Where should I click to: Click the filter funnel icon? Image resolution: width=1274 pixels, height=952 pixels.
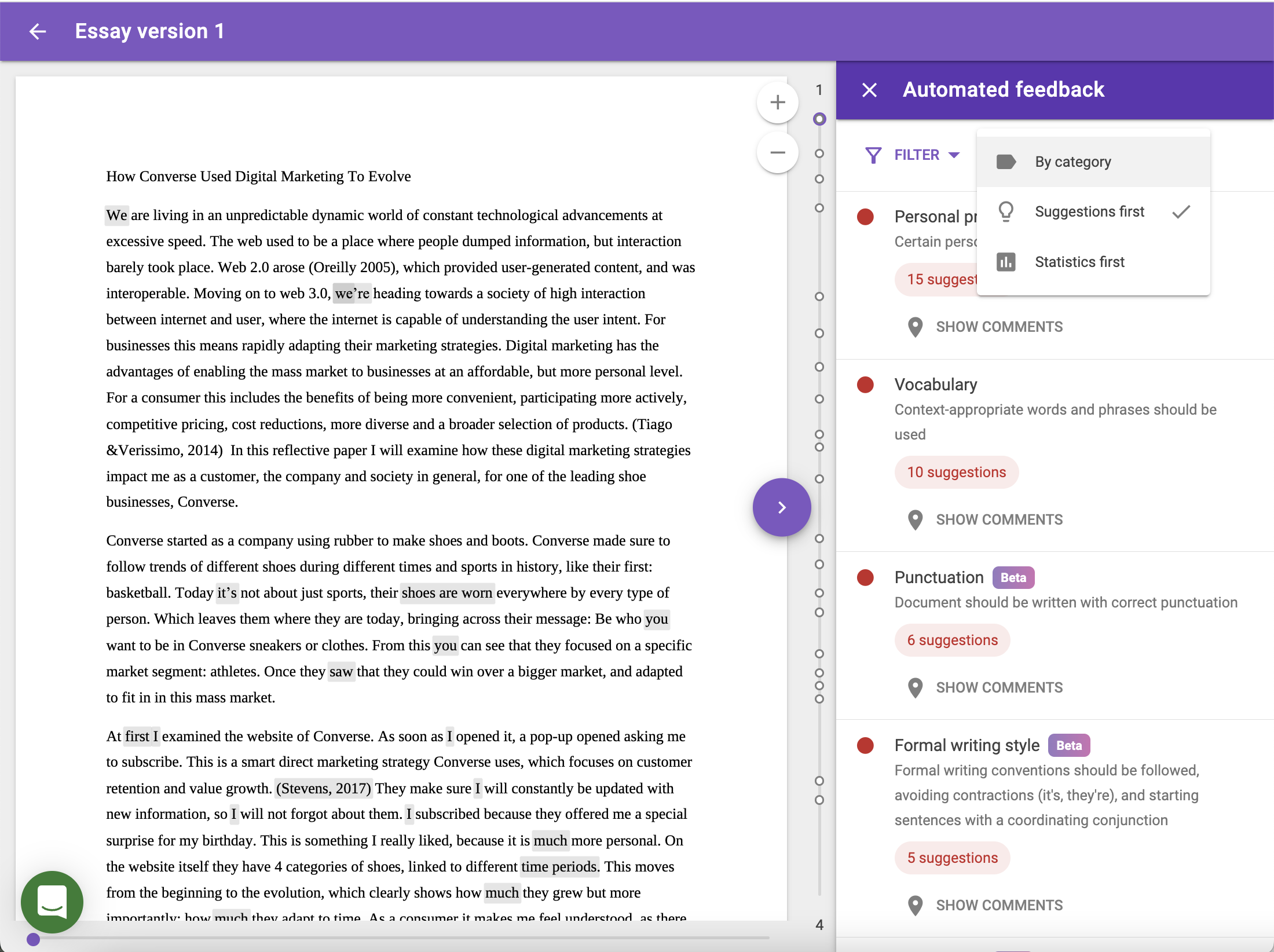click(x=873, y=155)
